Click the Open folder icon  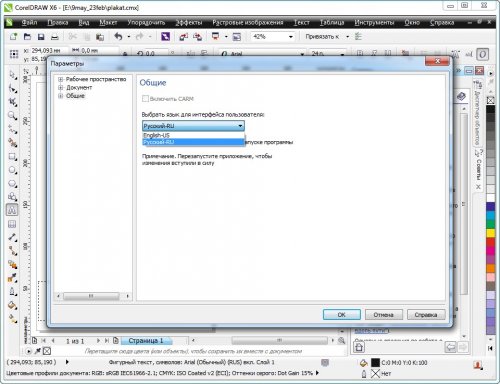click(27, 36)
